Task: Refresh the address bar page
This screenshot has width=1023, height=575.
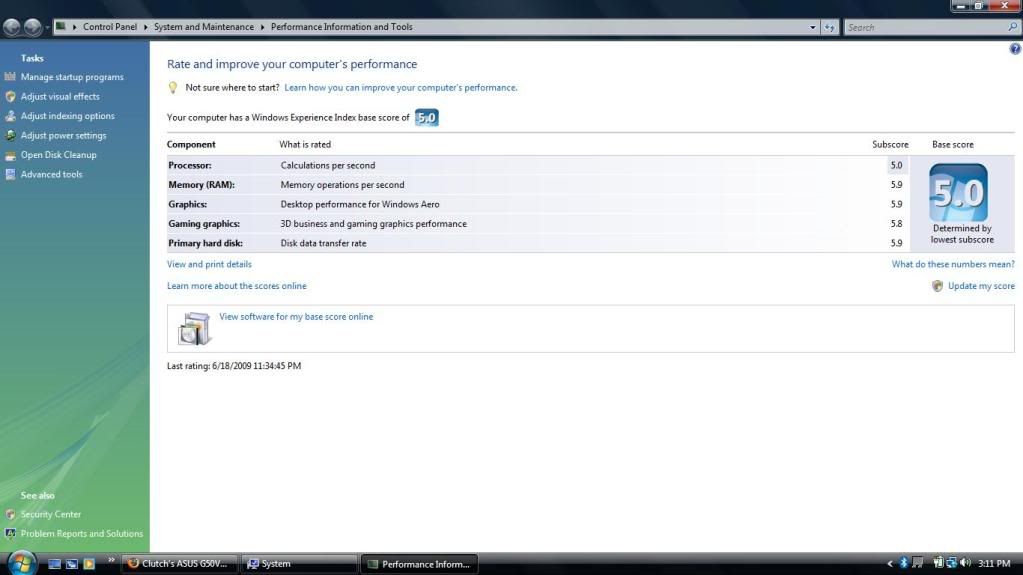Action: 829,27
